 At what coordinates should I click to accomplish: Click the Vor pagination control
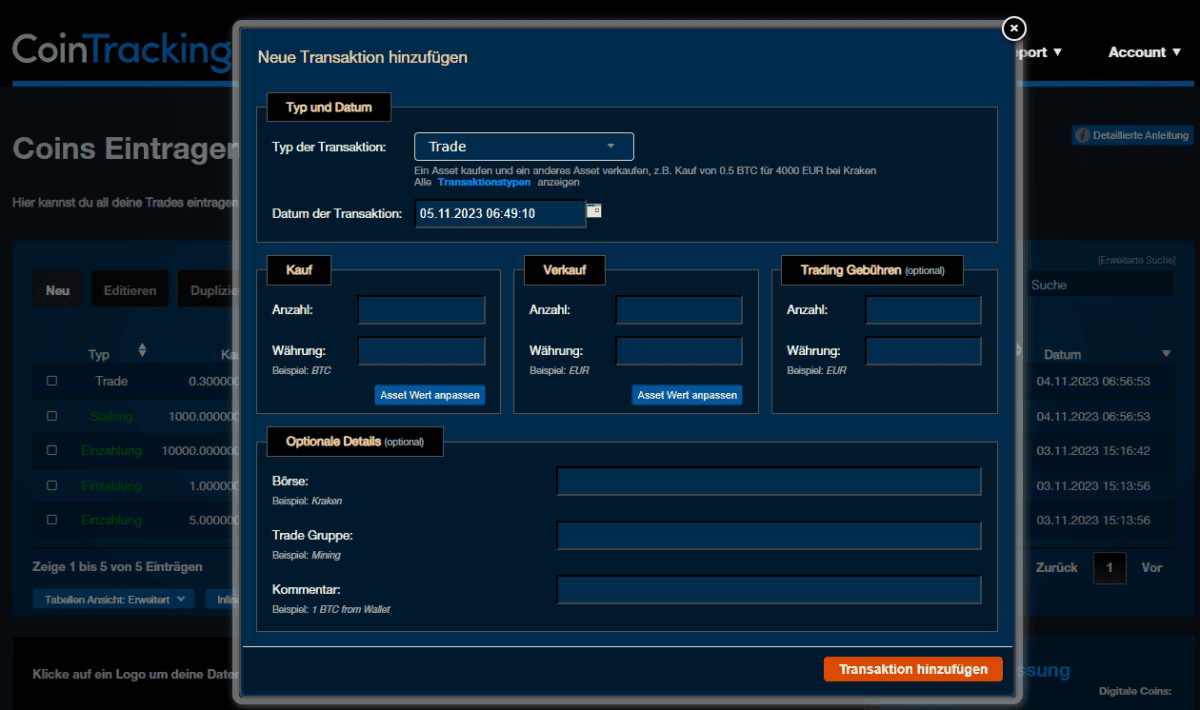(x=1151, y=567)
